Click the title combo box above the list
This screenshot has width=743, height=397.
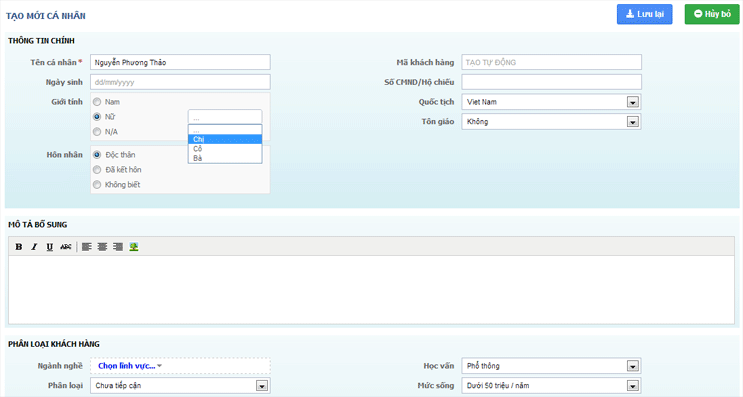[x=225, y=117]
